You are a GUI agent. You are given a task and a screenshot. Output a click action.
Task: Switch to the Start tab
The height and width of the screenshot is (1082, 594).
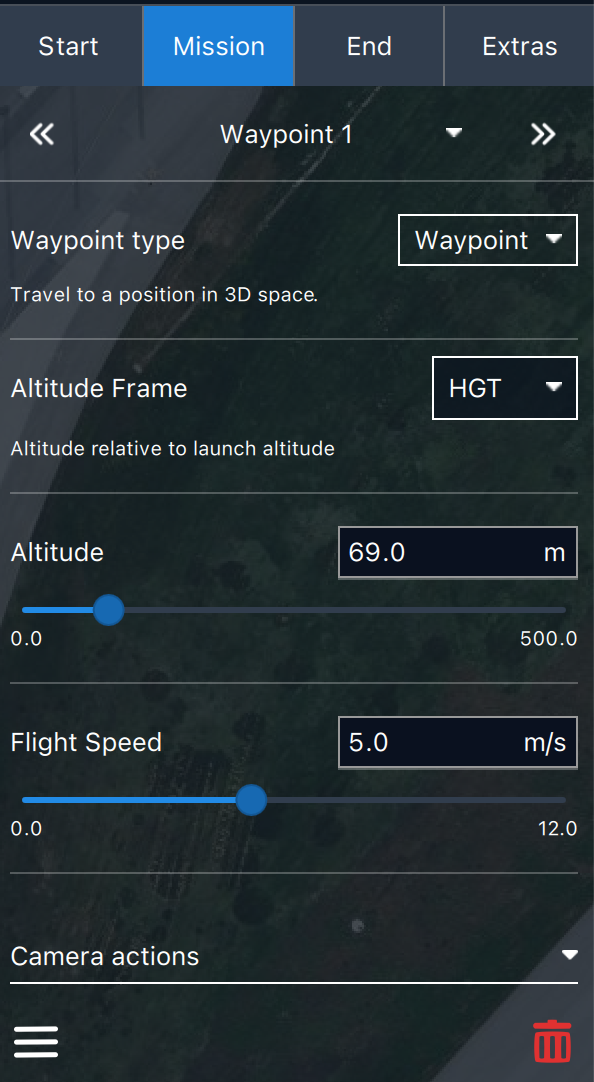(x=68, y=46)
